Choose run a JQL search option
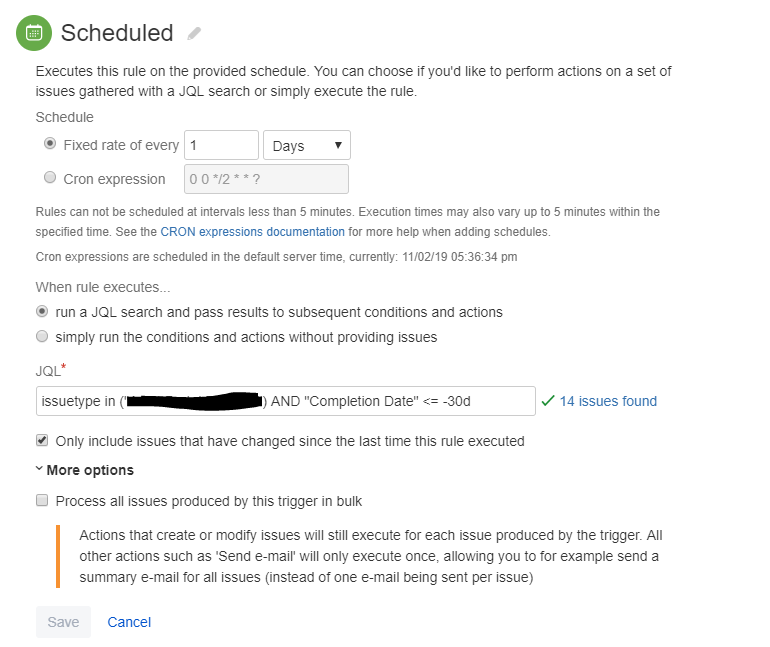The image size is (770, 647). click(42, 311)
